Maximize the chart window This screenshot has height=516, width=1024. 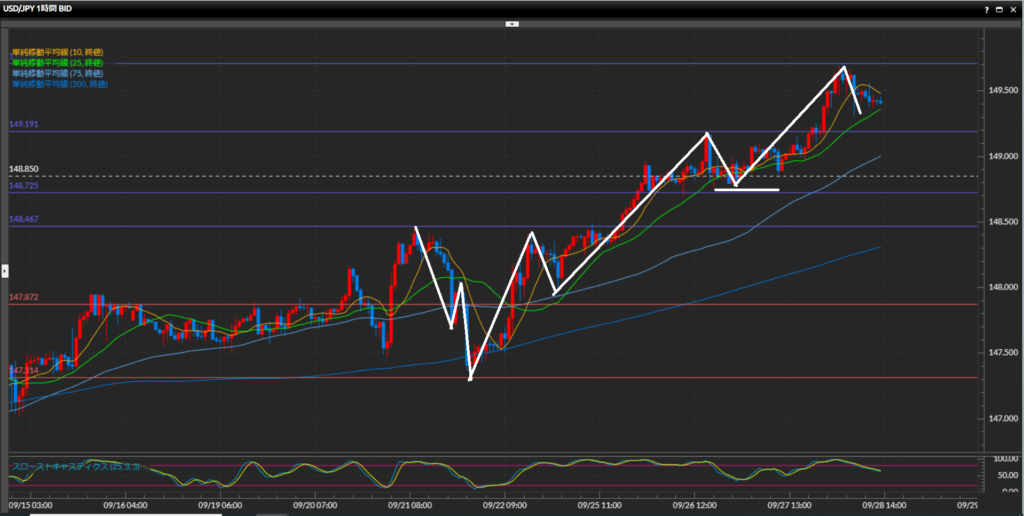point(1000,8)
